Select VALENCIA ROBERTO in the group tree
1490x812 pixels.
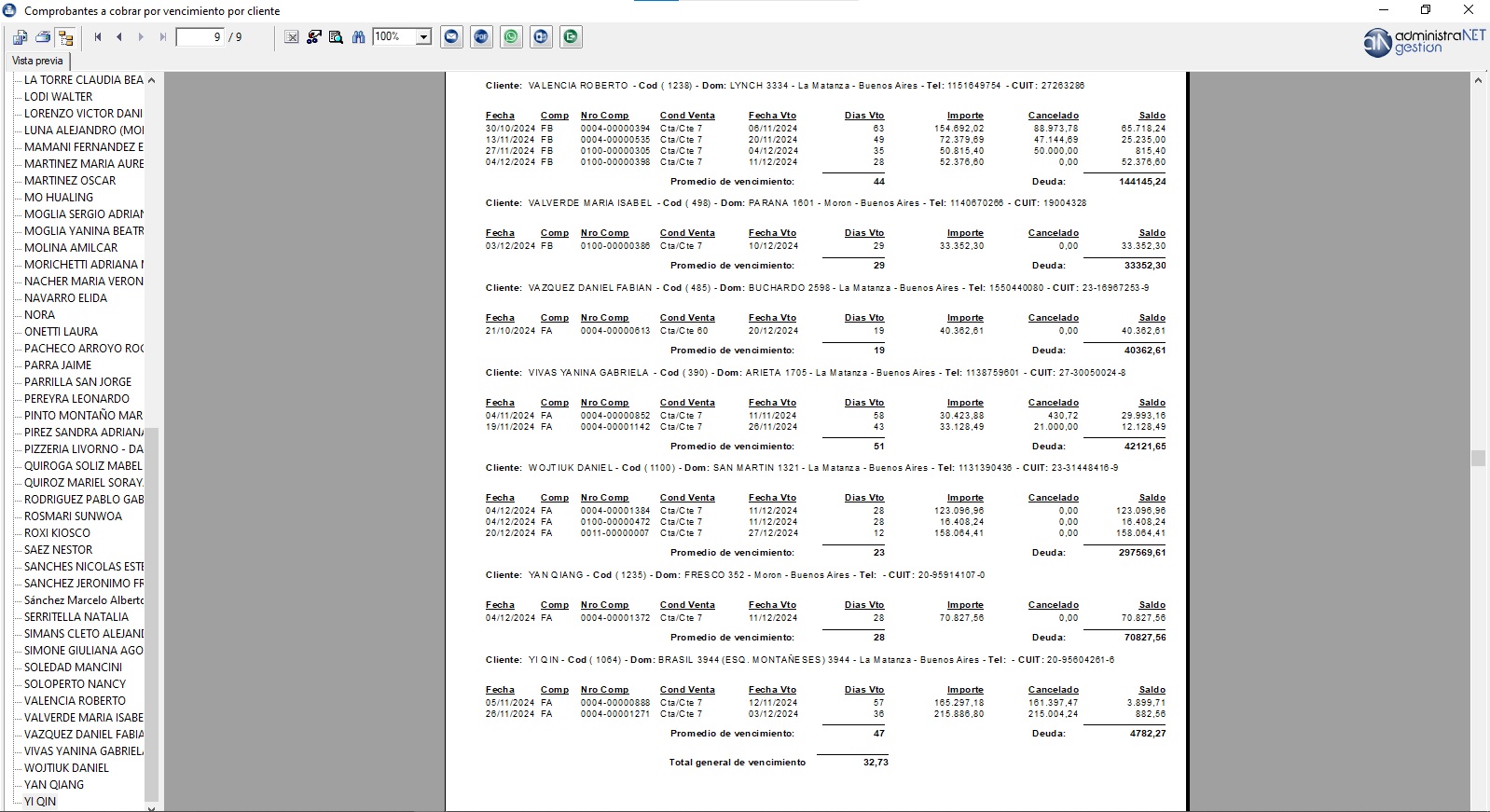point(75,701)
